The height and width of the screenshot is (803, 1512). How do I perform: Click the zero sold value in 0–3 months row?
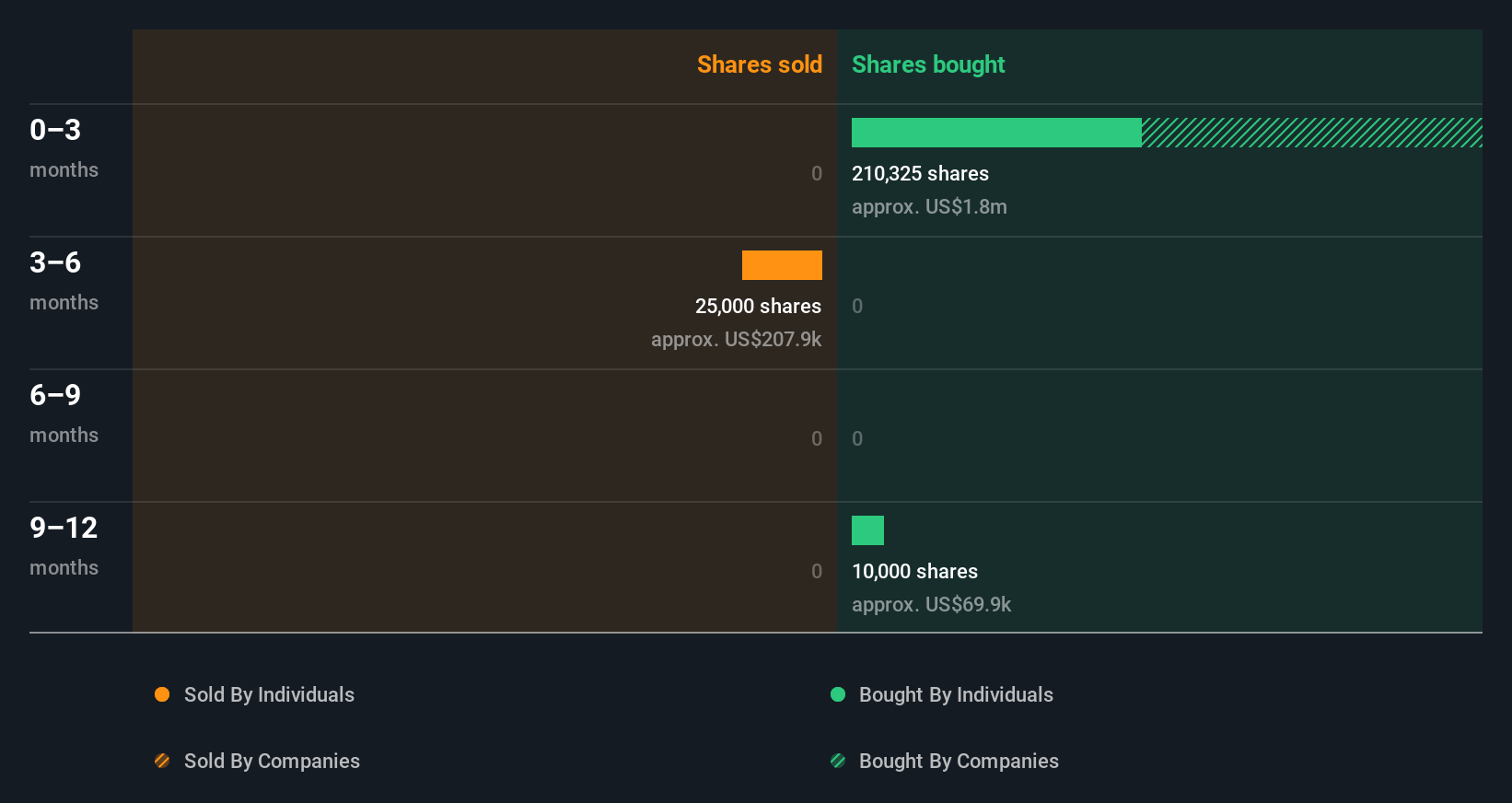817,174
